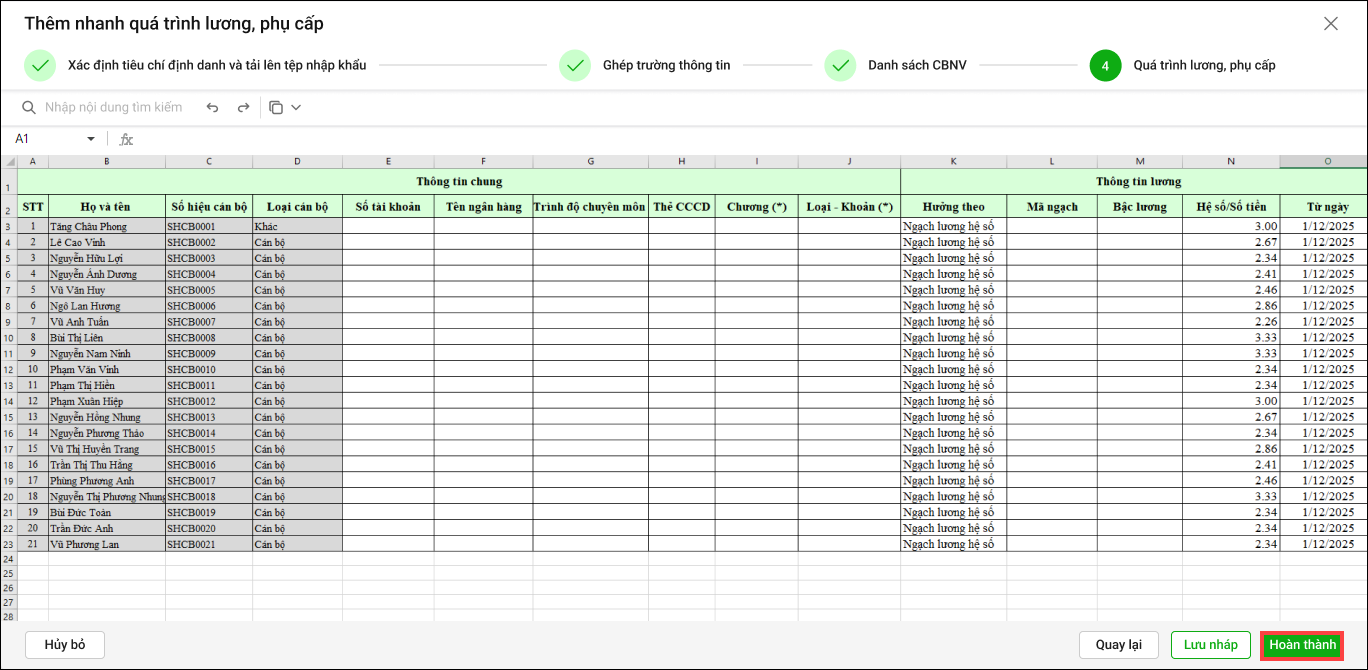This screenshot has width=1368, height=670.
Task: Expand the copy options dropdown arrow
Action: point(296,107)
